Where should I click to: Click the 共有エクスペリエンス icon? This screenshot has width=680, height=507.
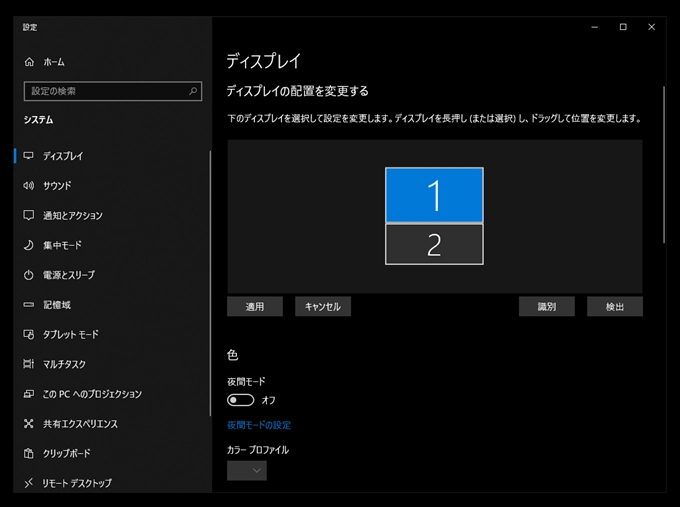[x=29, y=423]
